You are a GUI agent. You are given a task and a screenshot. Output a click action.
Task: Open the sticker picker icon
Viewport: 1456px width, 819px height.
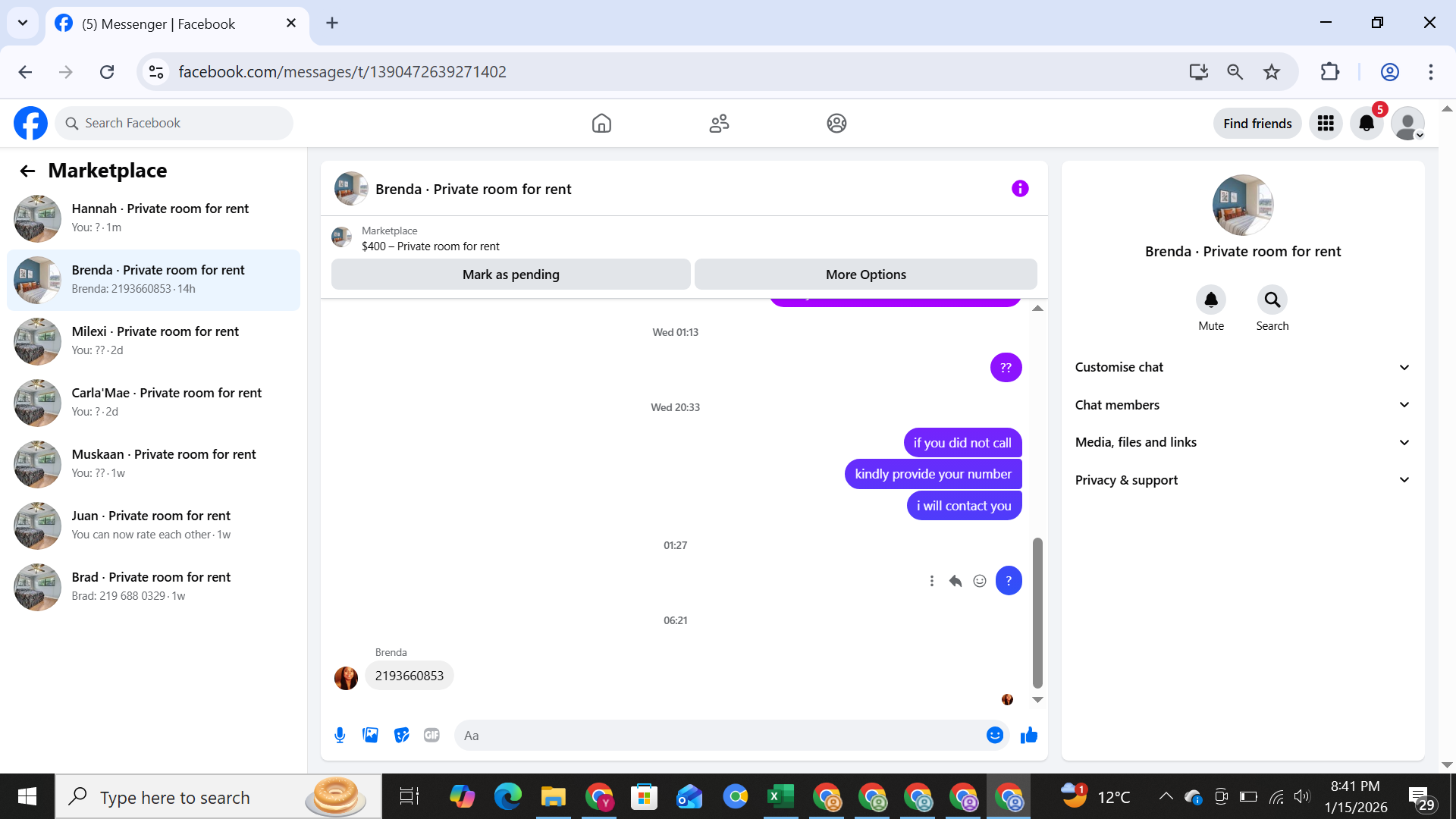(401, 735)
